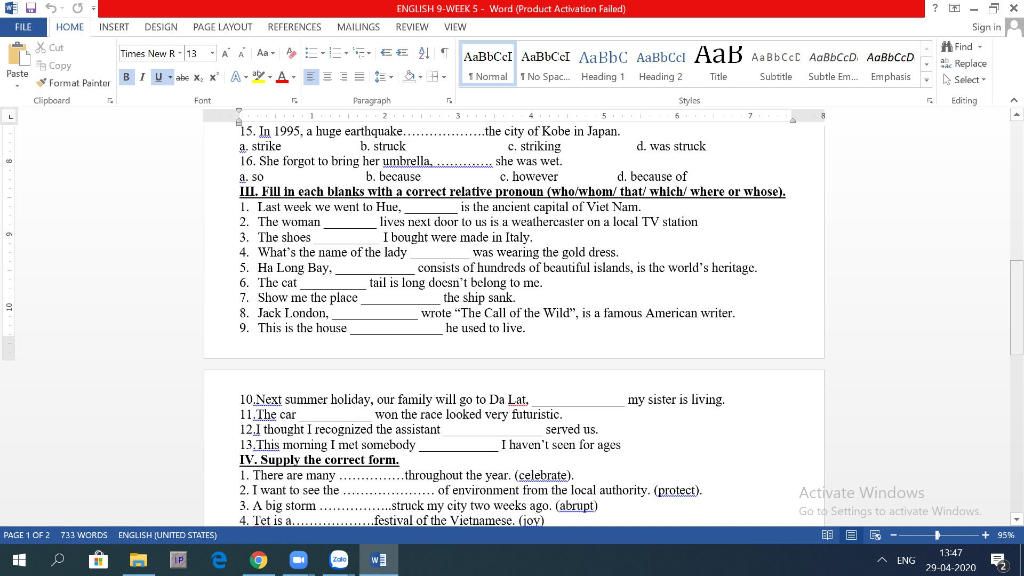This screenshot has height=576, width=1024.
Task: Toggle Strikethrough formatting
Action: point(182,77)
